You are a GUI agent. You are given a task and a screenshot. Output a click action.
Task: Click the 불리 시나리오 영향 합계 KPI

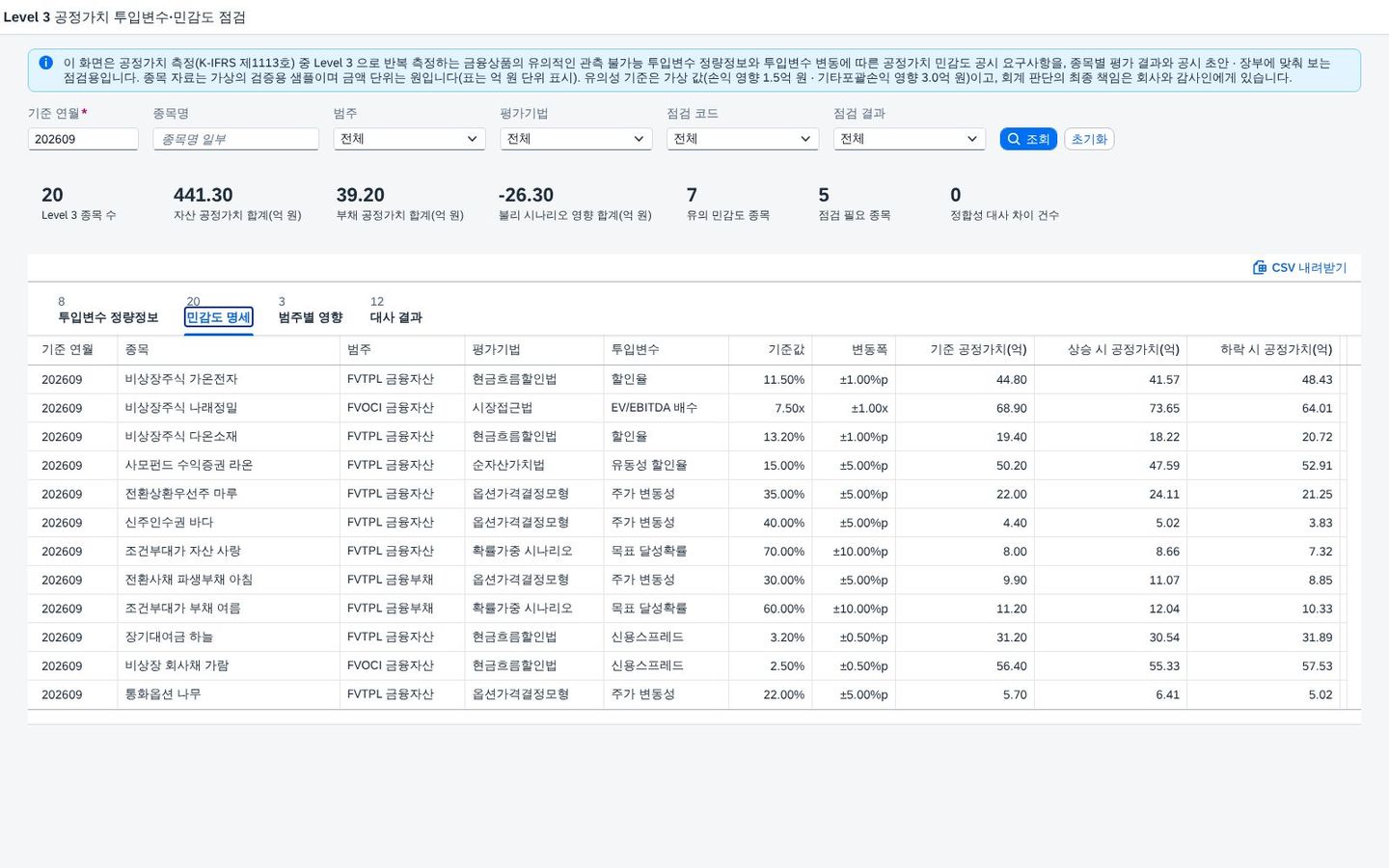click(575, 203)
